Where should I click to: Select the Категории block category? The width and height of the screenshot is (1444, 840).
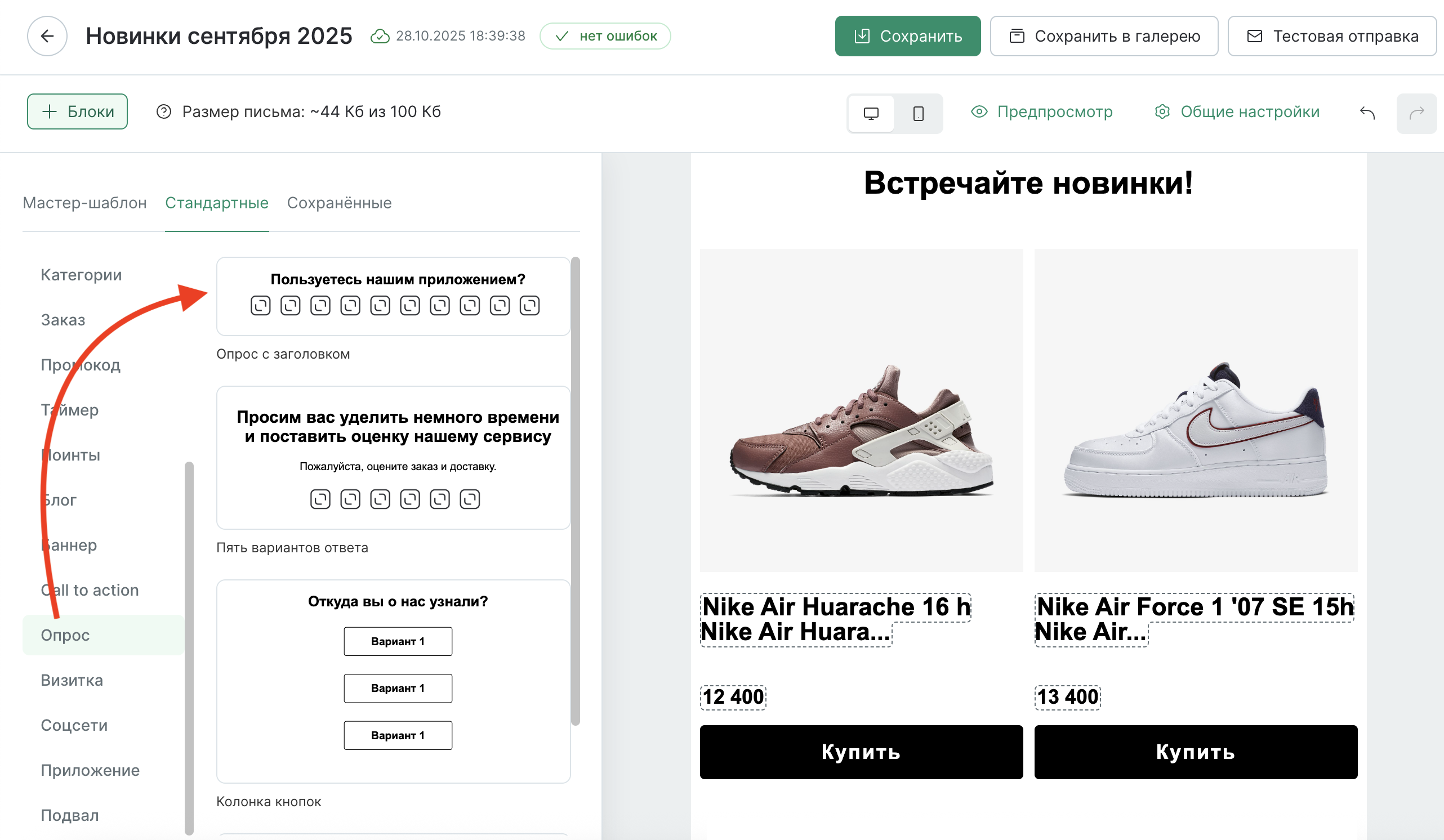pos(81,275)
